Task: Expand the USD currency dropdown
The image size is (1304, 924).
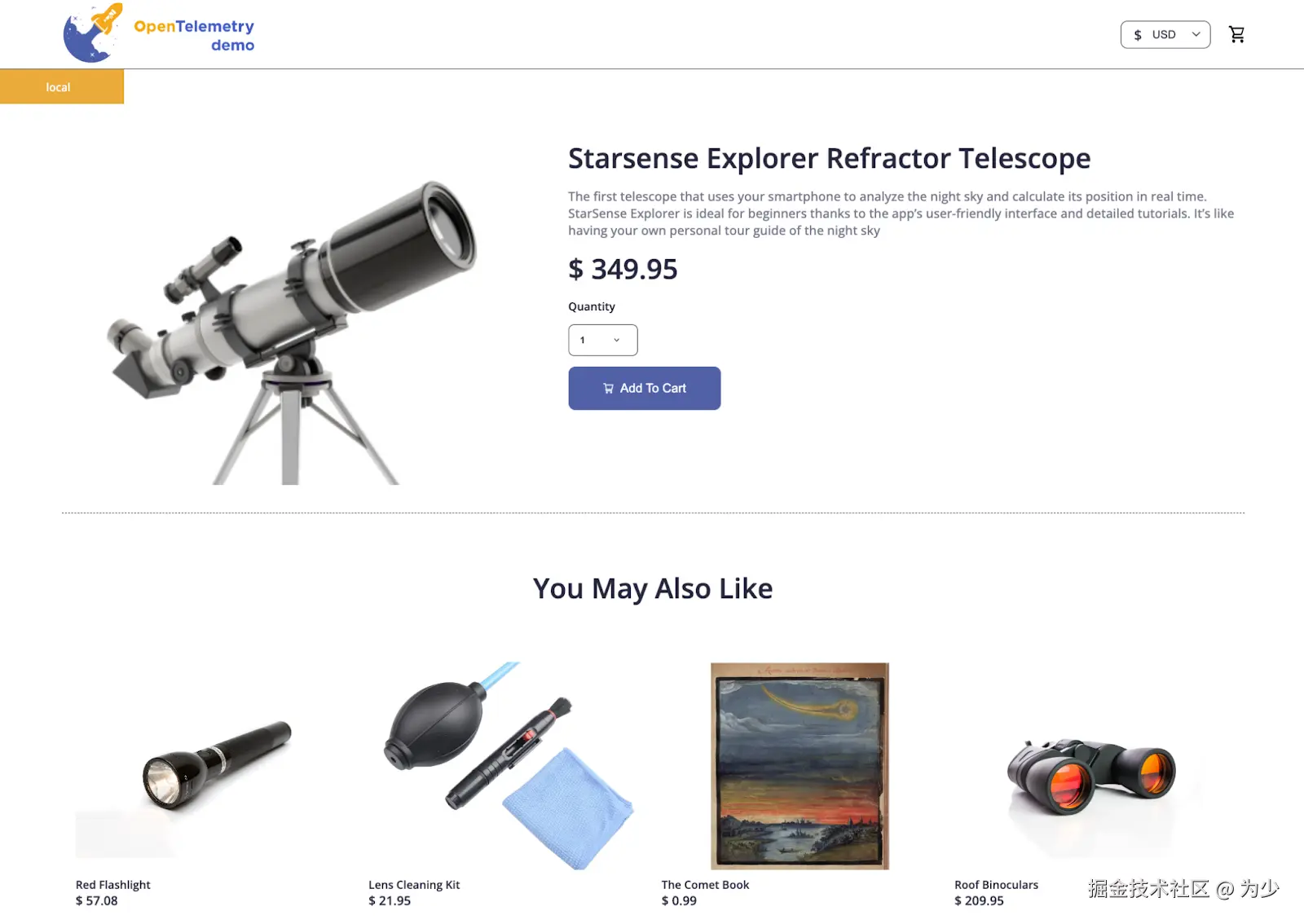Action: click(1165, 35)
